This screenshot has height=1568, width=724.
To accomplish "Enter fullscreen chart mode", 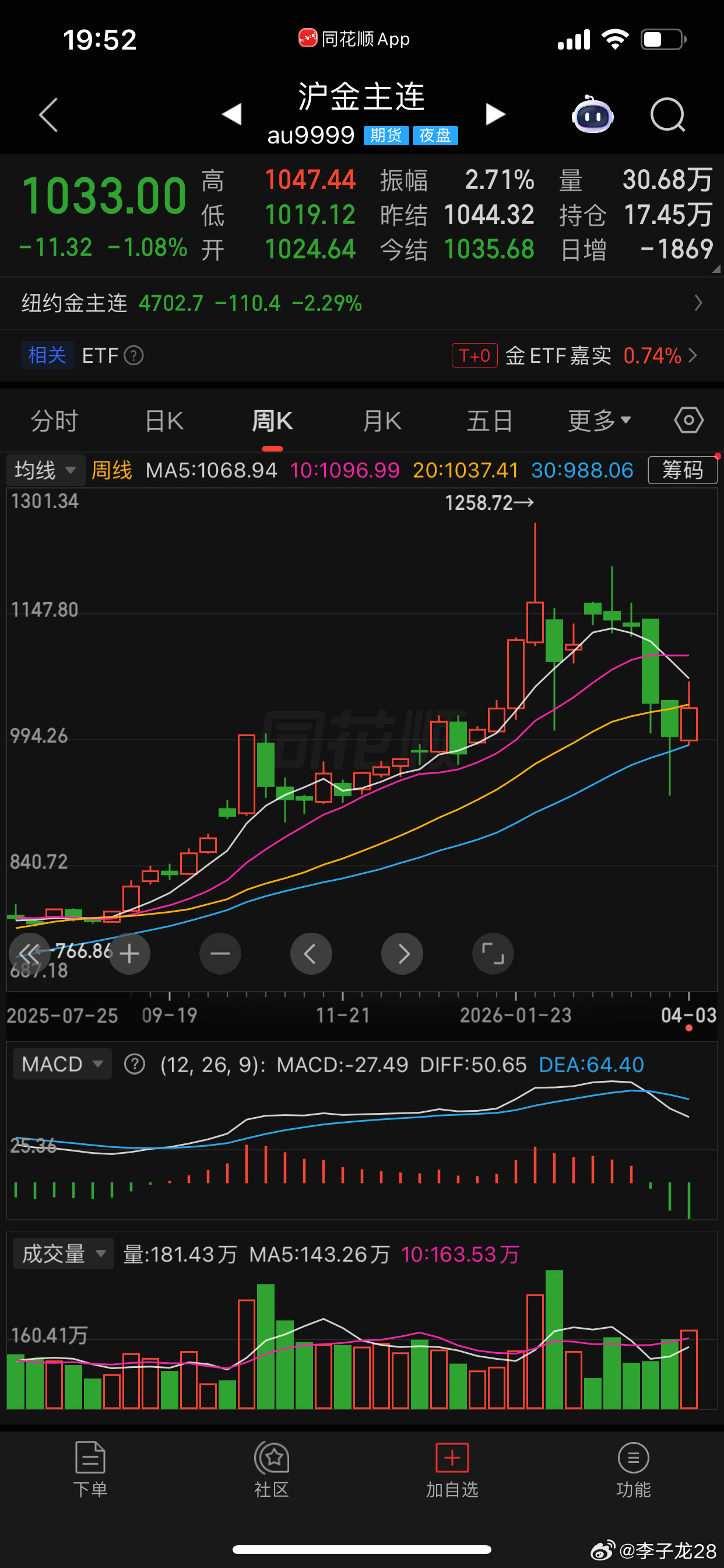I will click(x=493, y=953).
